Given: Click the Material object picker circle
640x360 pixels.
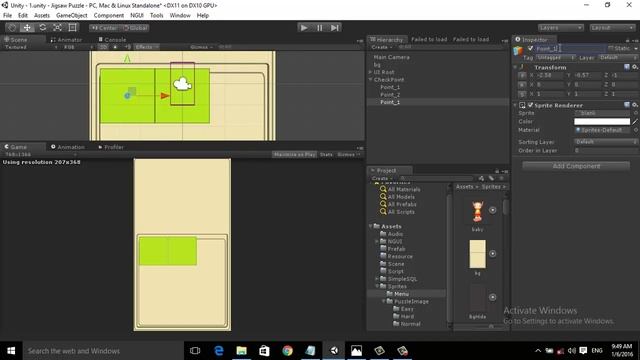Looking at the screenshot, I should (x=636, y=130).
